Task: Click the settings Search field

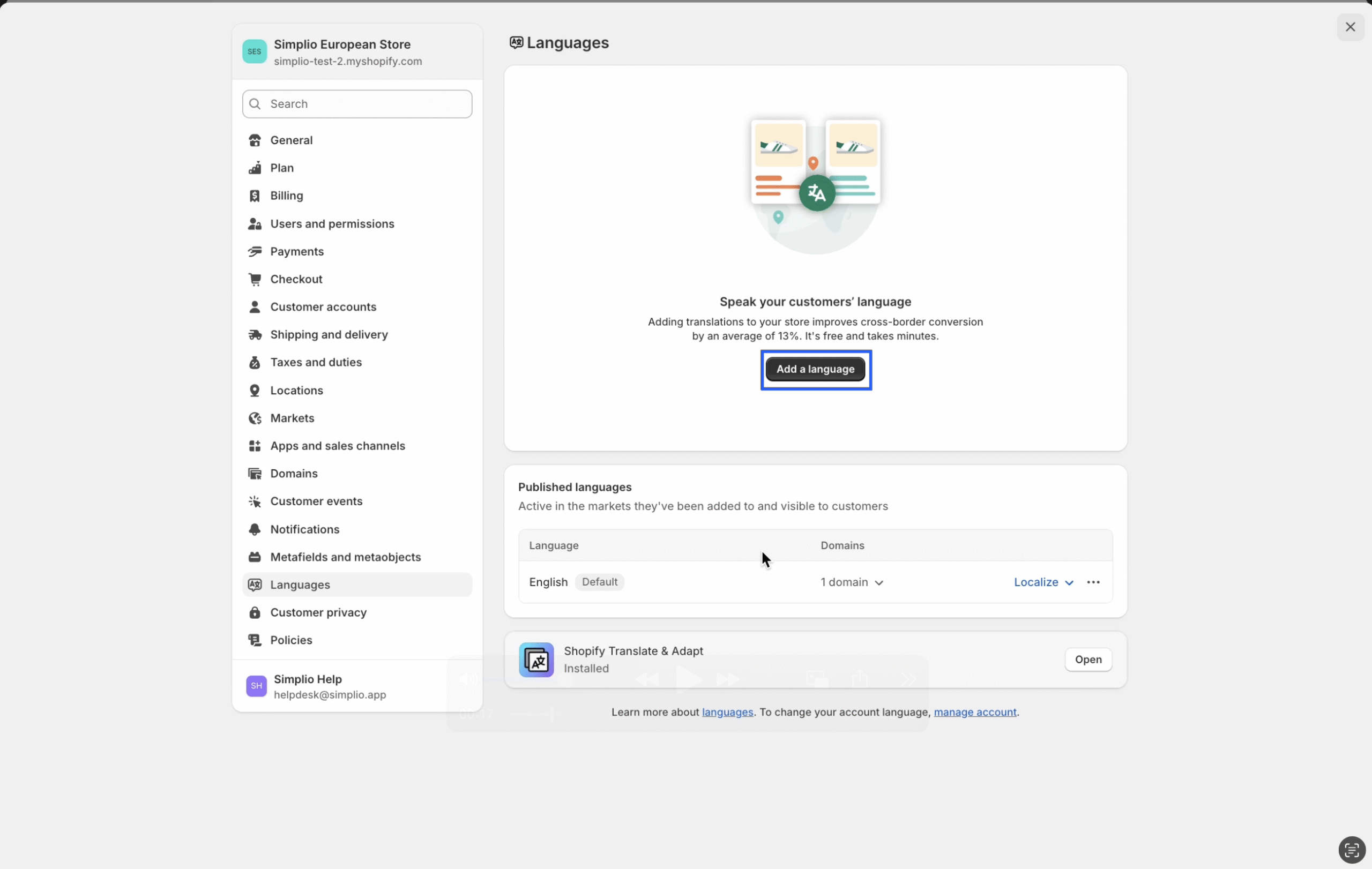Action: point(357,103)
